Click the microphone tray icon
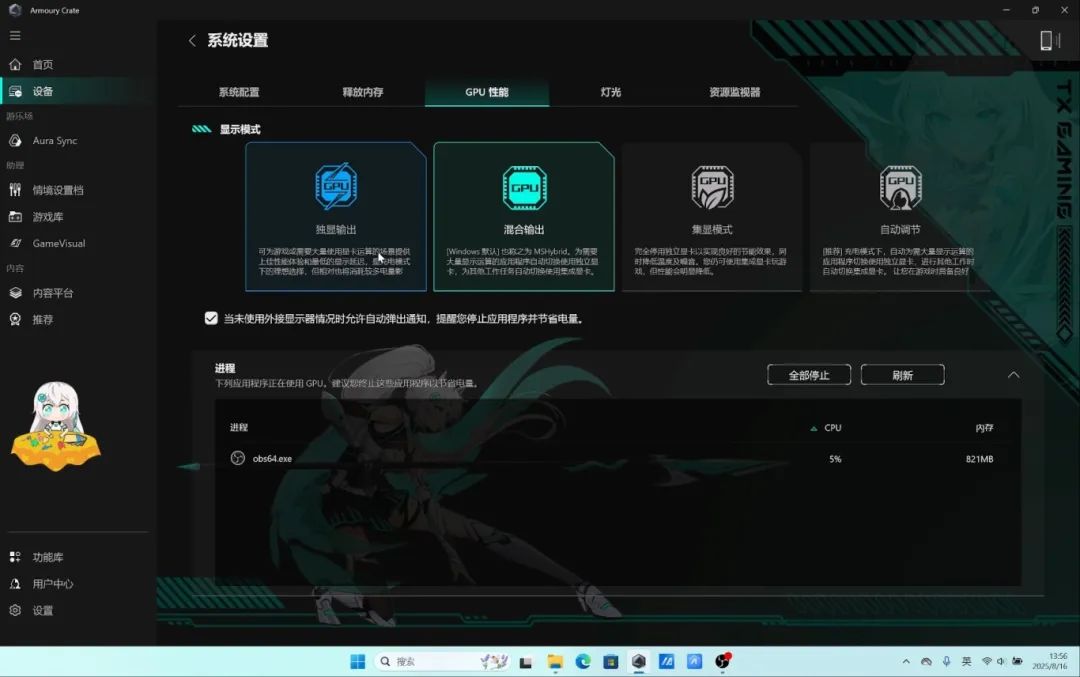The width and height of the screenshot is (1080, 677). pyautogui.click(x=946, y=662)
